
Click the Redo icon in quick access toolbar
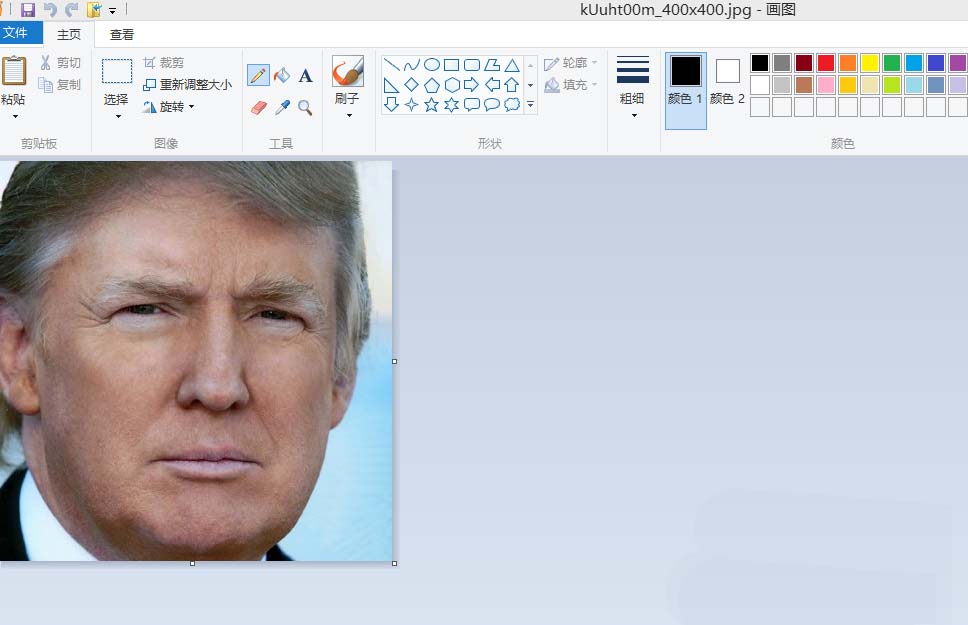(x=72, y=9)
